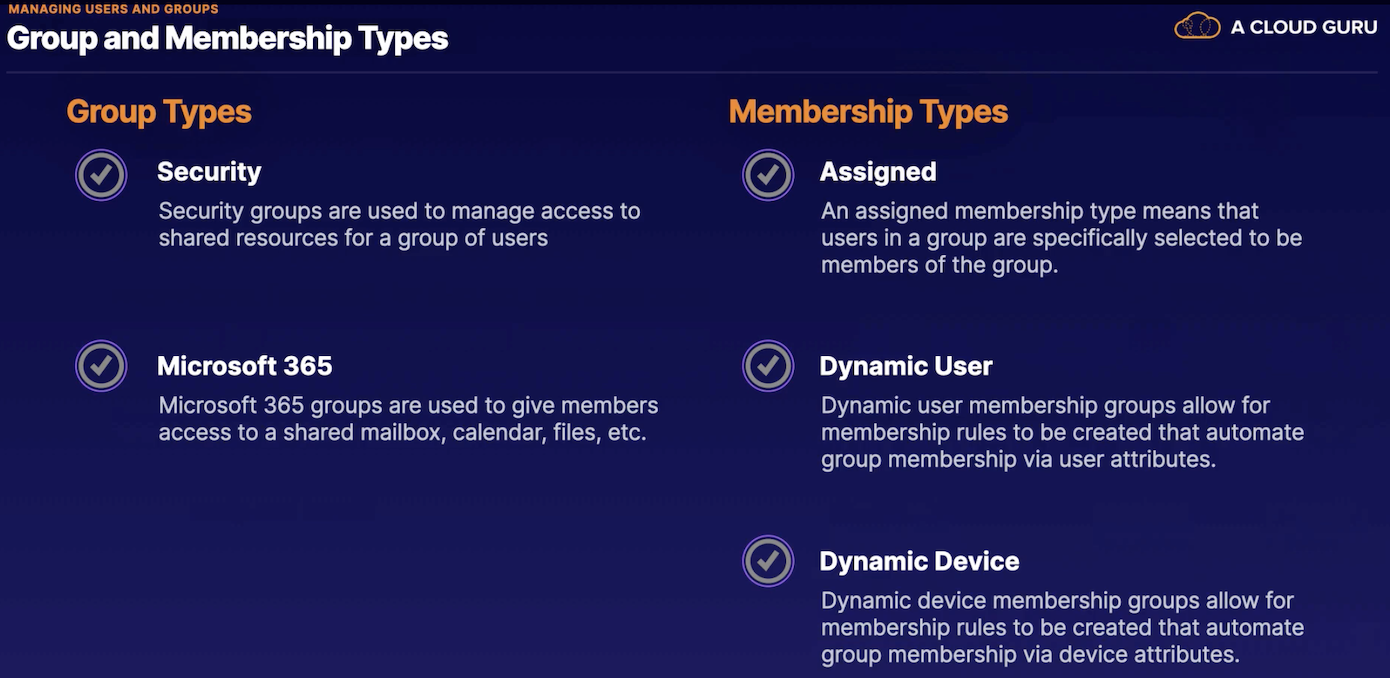Click the Dynamic Device membership title
This screenshot has width=1390, height=678.
[920, 561]
